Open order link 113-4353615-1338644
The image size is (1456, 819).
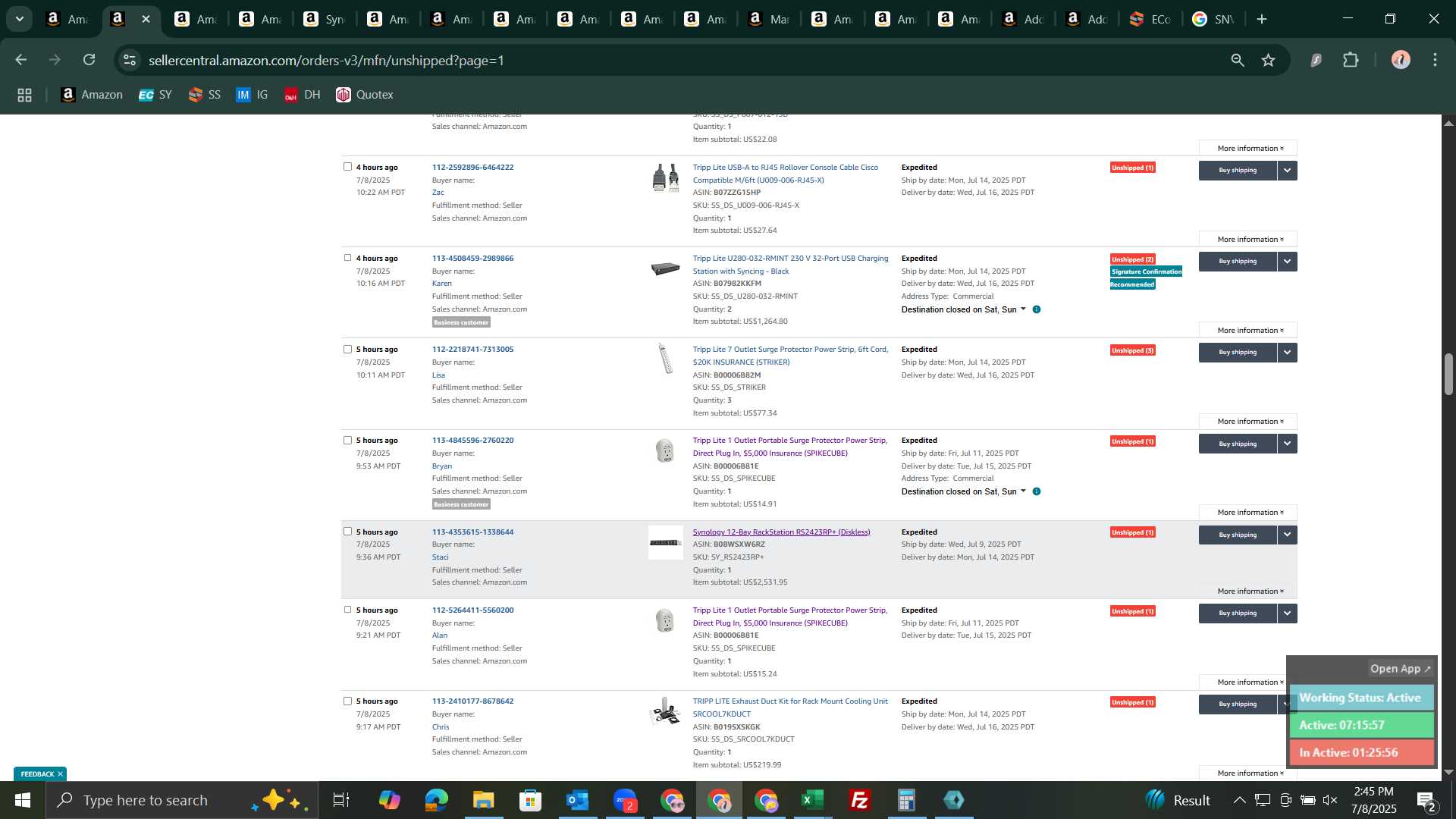(x=472, y=532)
